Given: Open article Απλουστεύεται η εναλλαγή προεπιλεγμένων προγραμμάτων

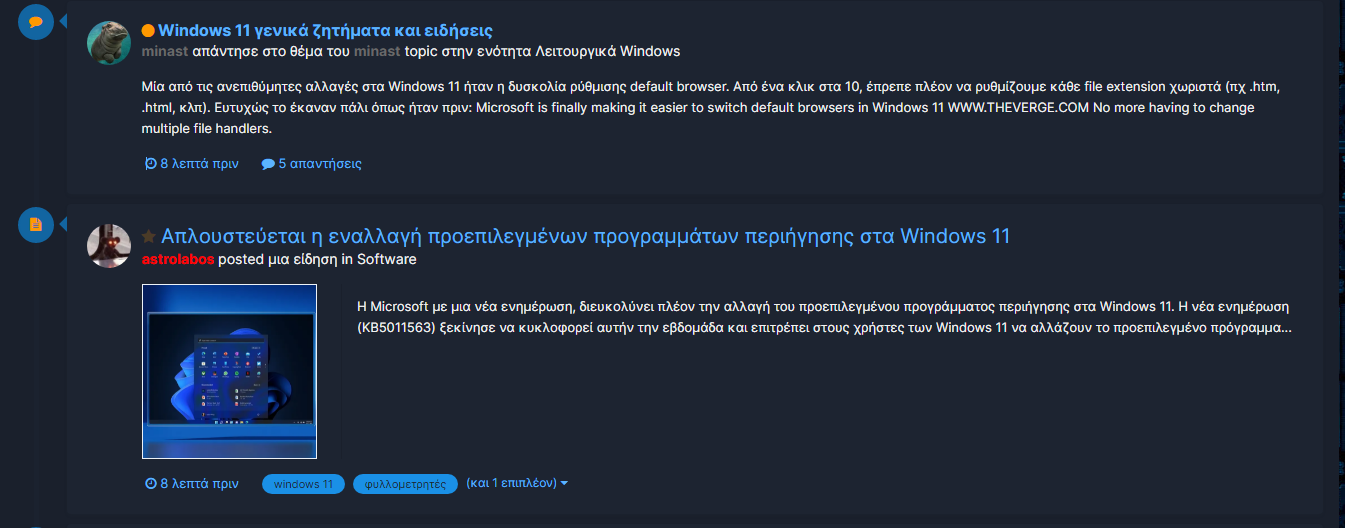Looking at the screenshot, I should (x=585, y=236).
